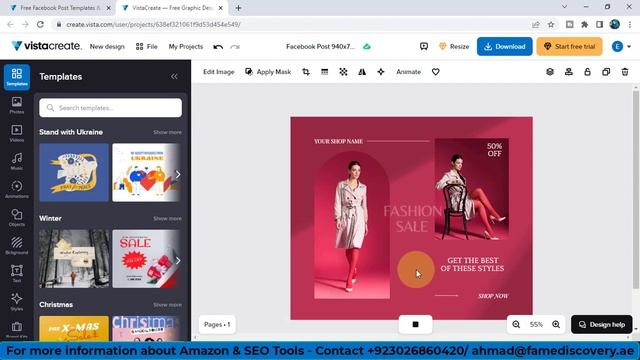This screenshot has width=640, height=360.
Task: Zoom out of the canvas
Action: pos(516,324)
